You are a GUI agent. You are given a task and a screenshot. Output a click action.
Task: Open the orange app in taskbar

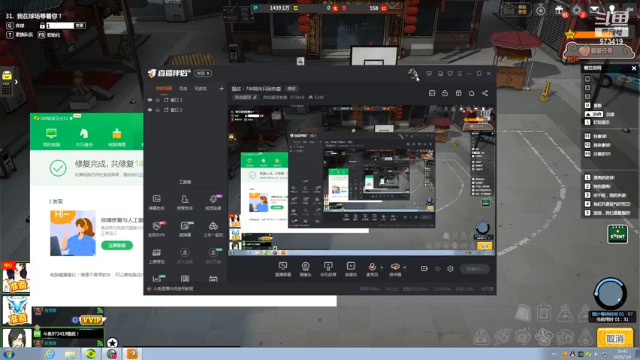pos(132,354)
